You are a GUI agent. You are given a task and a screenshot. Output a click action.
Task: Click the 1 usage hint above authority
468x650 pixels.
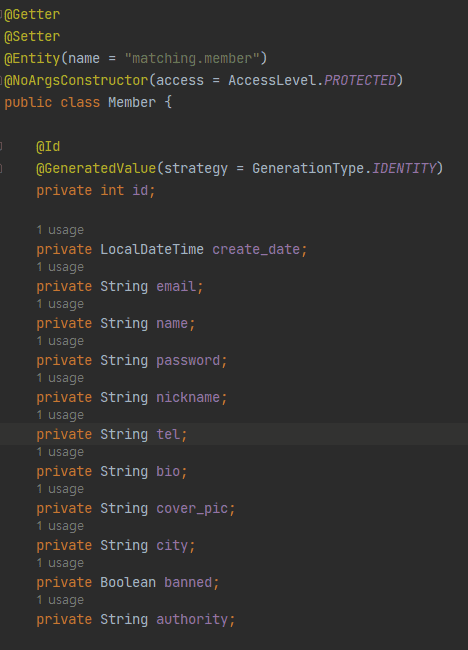[x=60, y=600]
